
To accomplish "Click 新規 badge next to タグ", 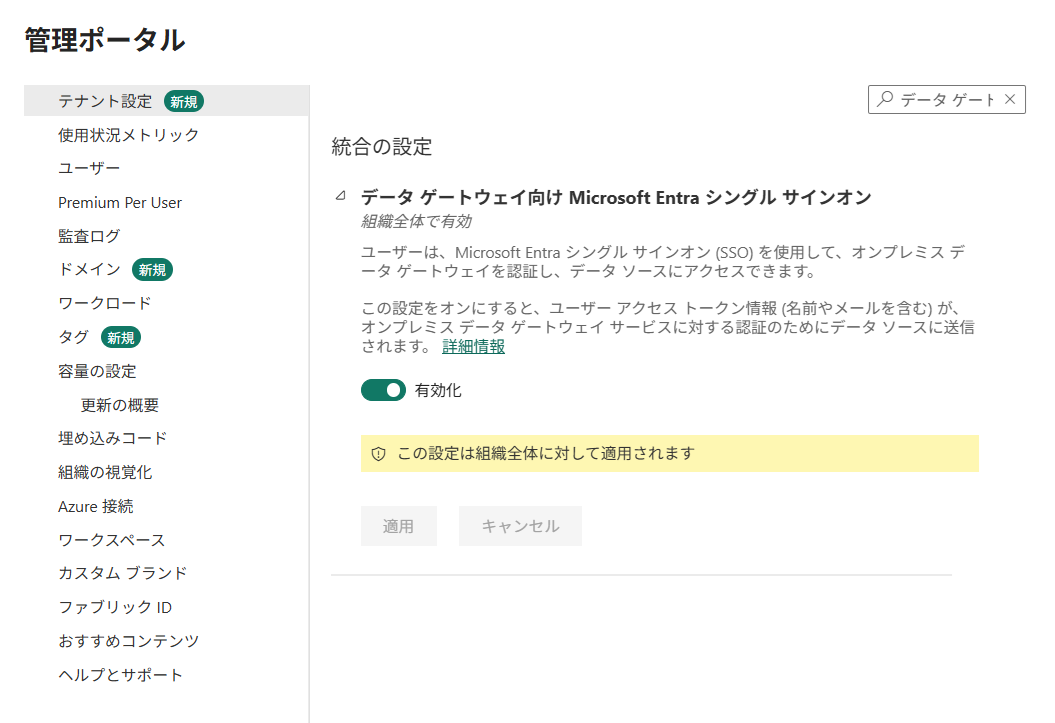I will 121,338.
